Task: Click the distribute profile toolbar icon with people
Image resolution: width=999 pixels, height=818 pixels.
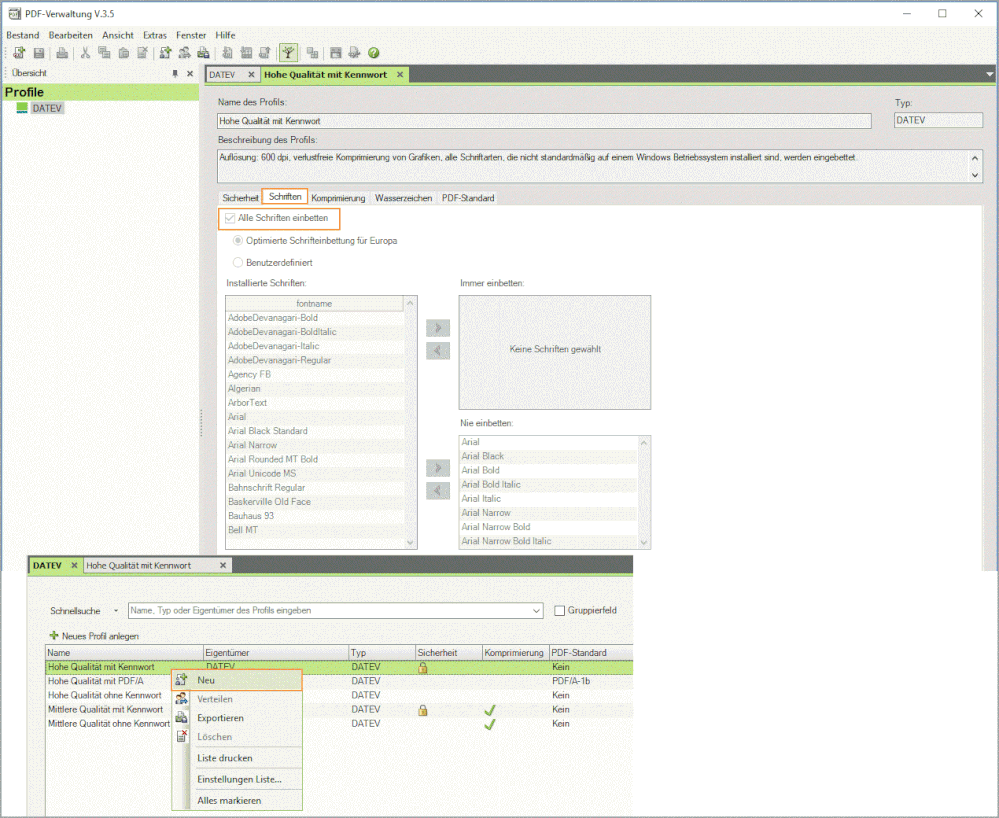Action: click(x=184, y=53)
